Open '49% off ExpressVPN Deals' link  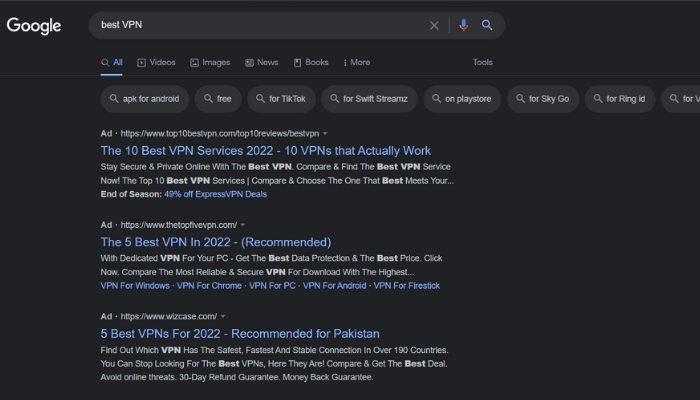215,194
